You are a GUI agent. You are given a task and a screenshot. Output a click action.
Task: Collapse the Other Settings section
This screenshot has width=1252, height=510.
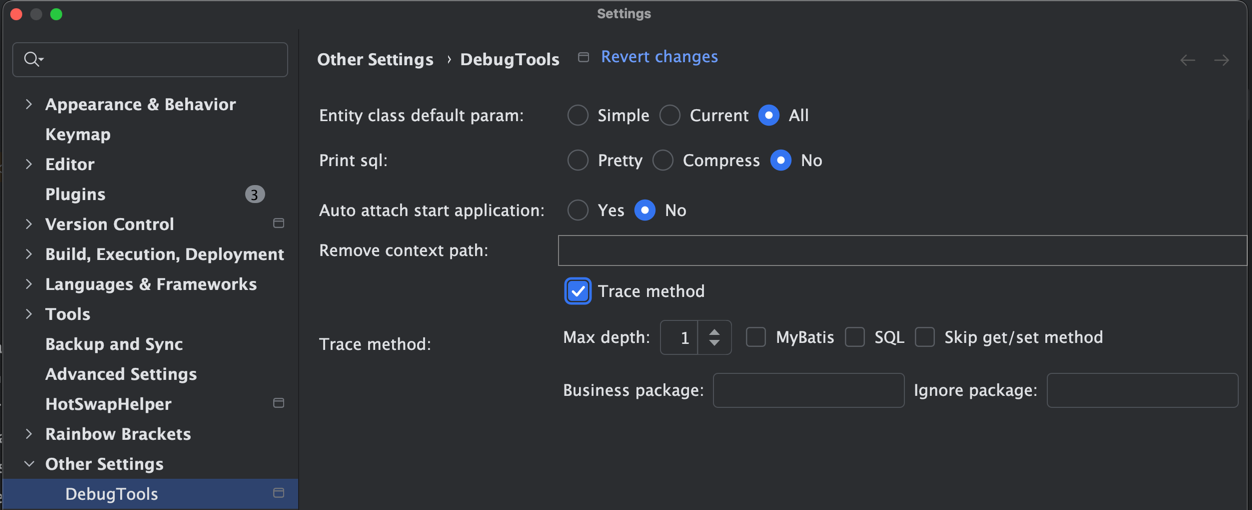tap(28, 464)
